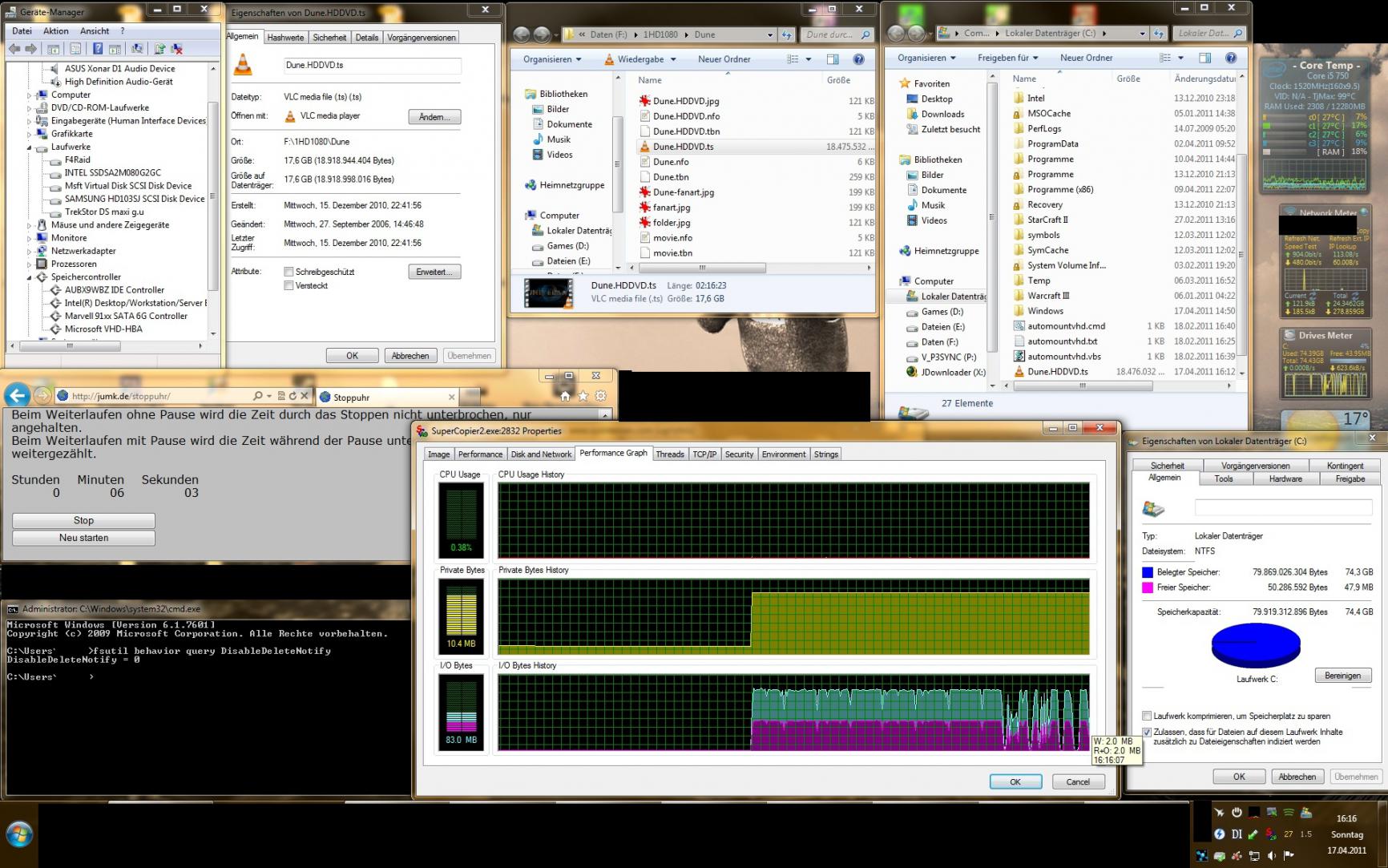Switch to the Threads tab
This screenshot has width=1388, height=868.
click(670, 454)
